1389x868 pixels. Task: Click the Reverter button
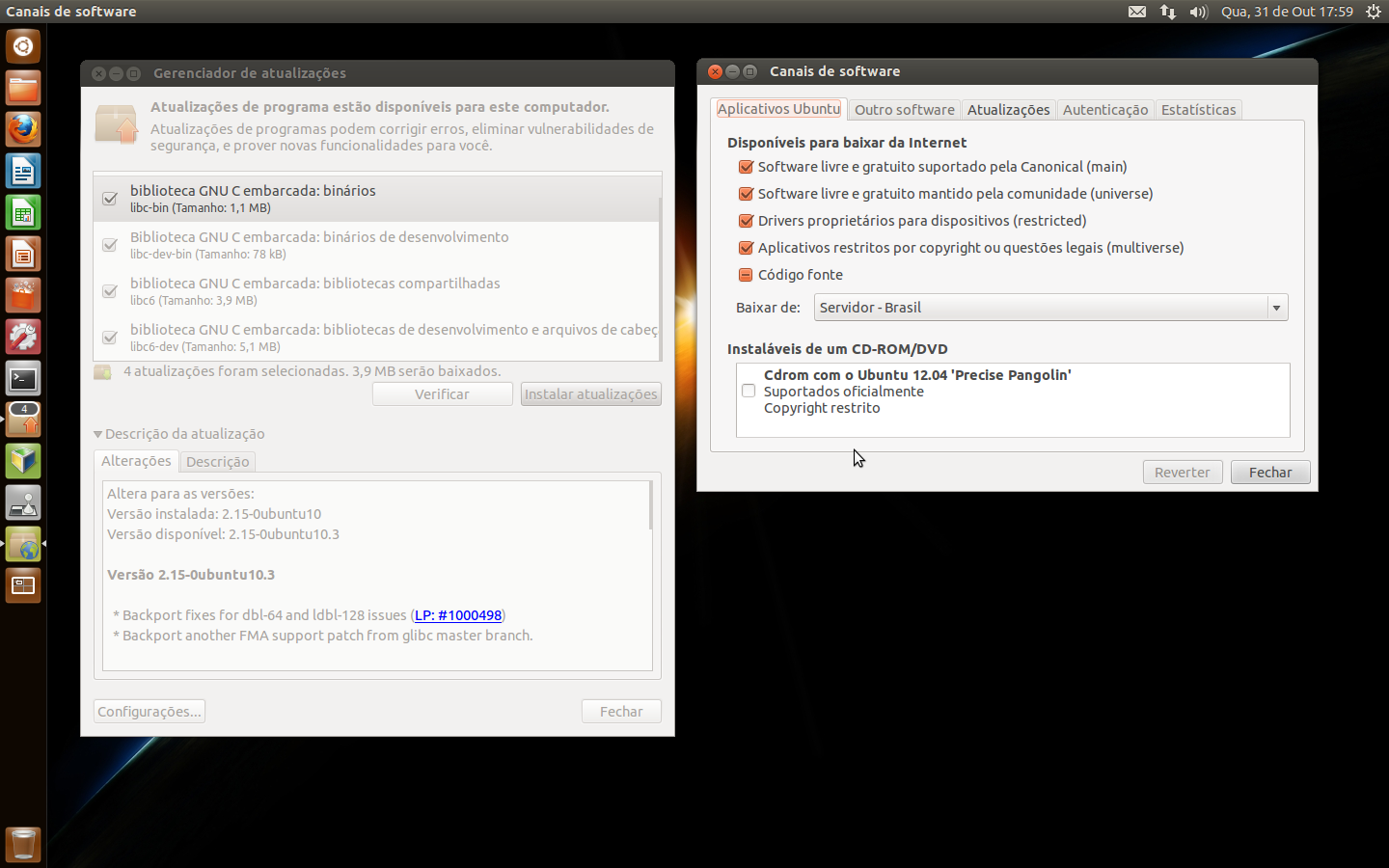click(x=1183, y=473)
